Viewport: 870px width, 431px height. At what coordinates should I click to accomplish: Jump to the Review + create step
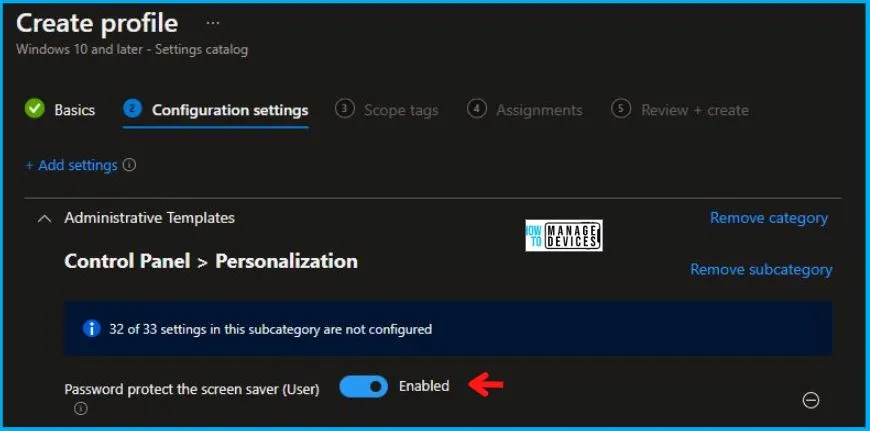(693, 110)
